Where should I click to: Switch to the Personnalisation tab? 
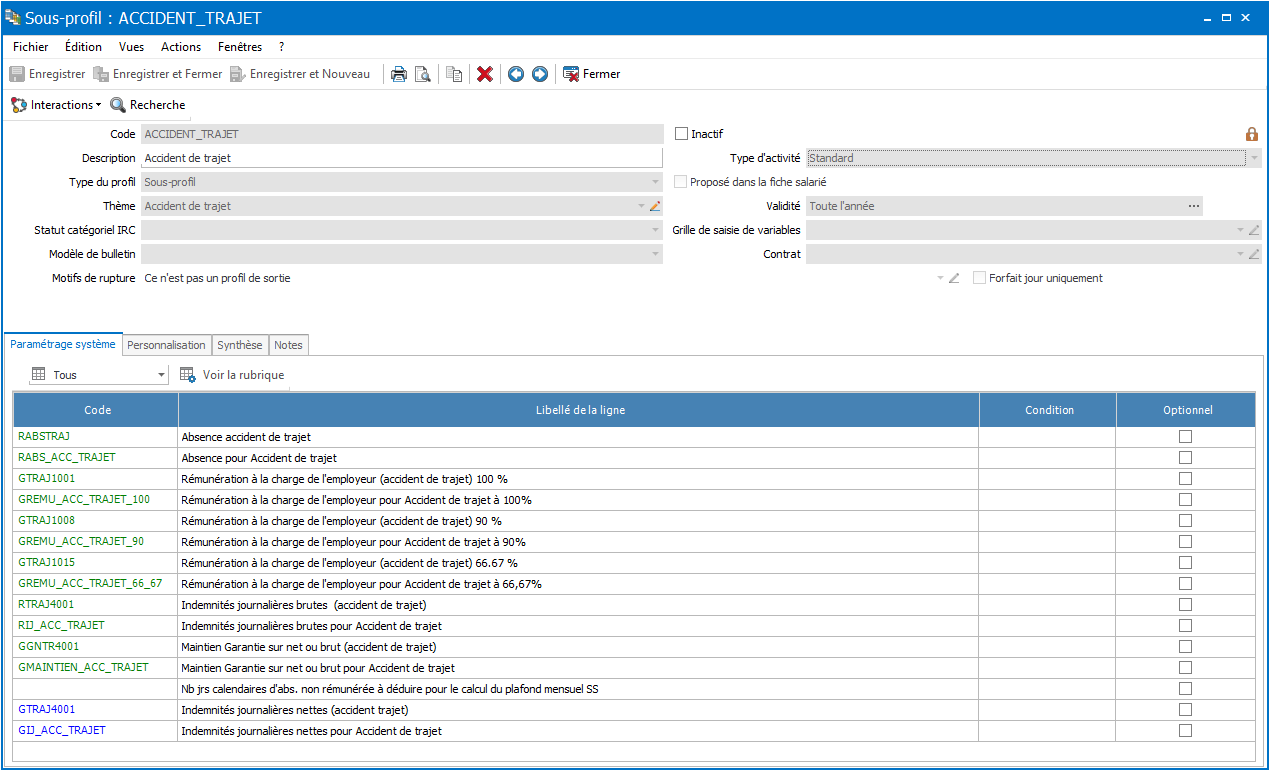(167, 345)
